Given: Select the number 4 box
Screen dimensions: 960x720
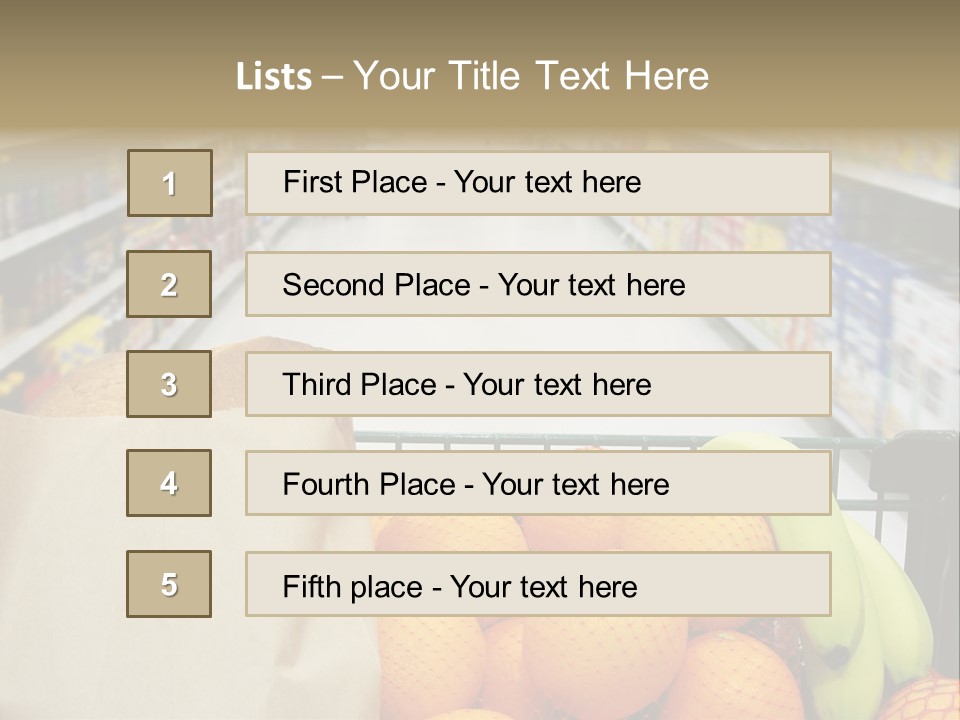Looking at the screenshot, I should tap(169, 483).
